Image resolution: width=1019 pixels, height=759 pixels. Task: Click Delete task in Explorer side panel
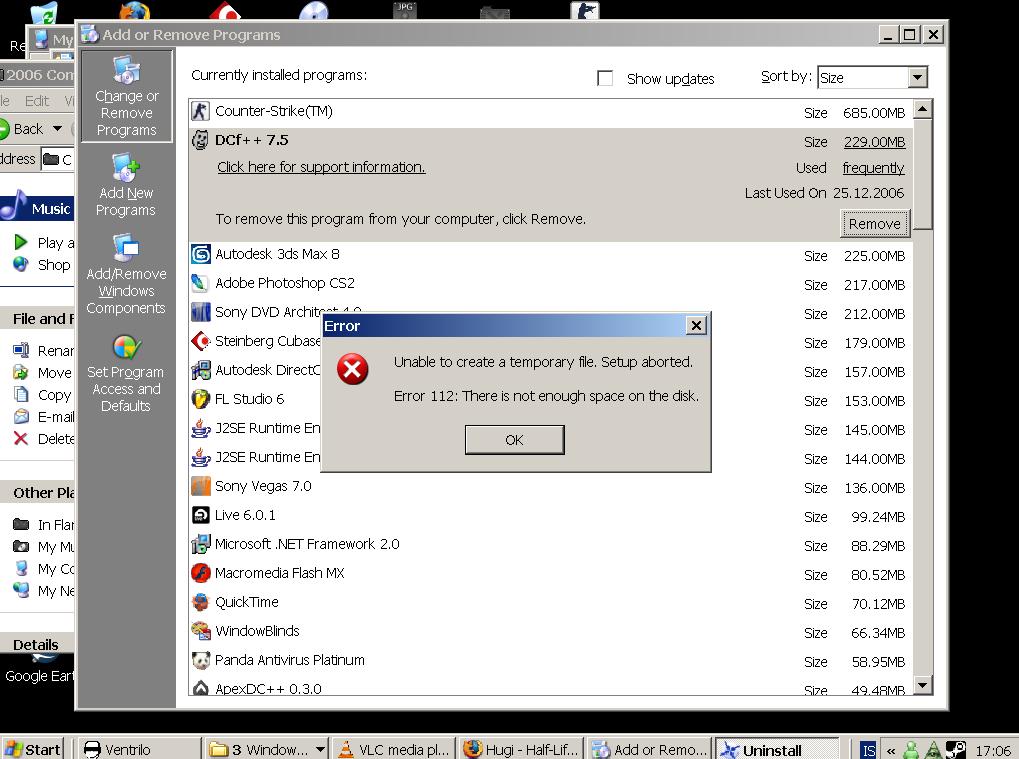pyautogui.click(x=56, y=439)
